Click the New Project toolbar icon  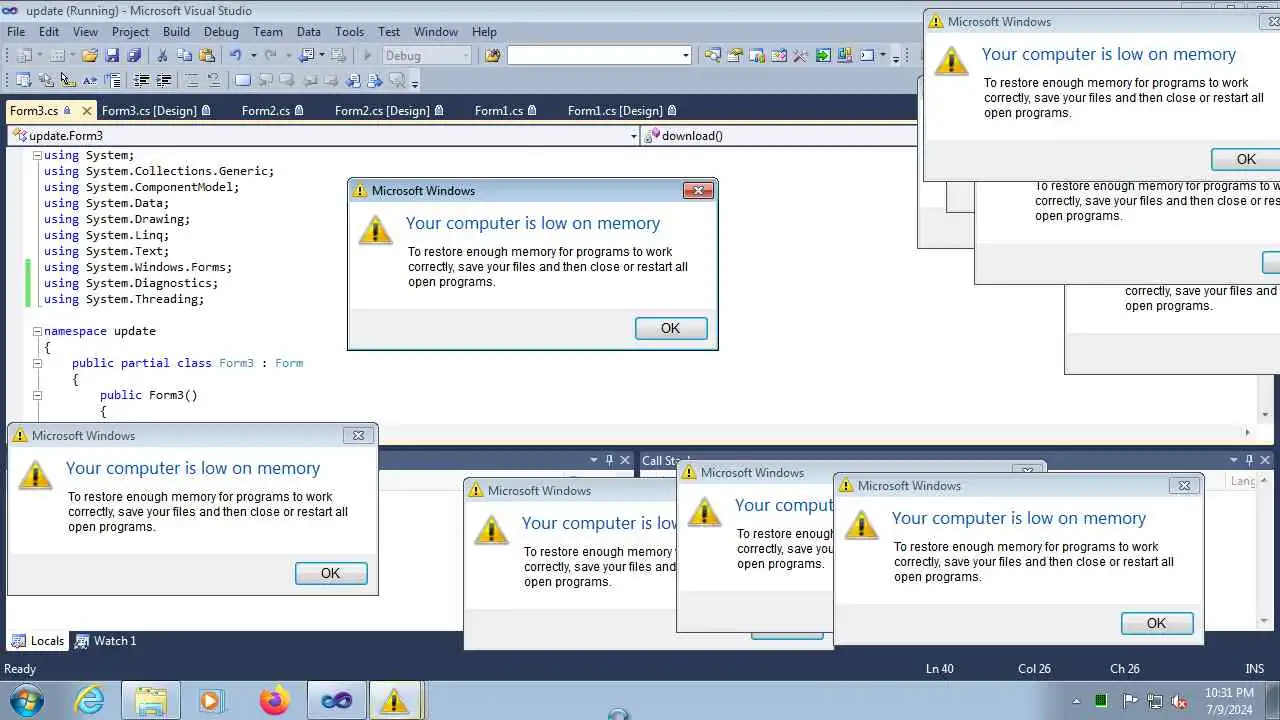click(x=24, y=56)
